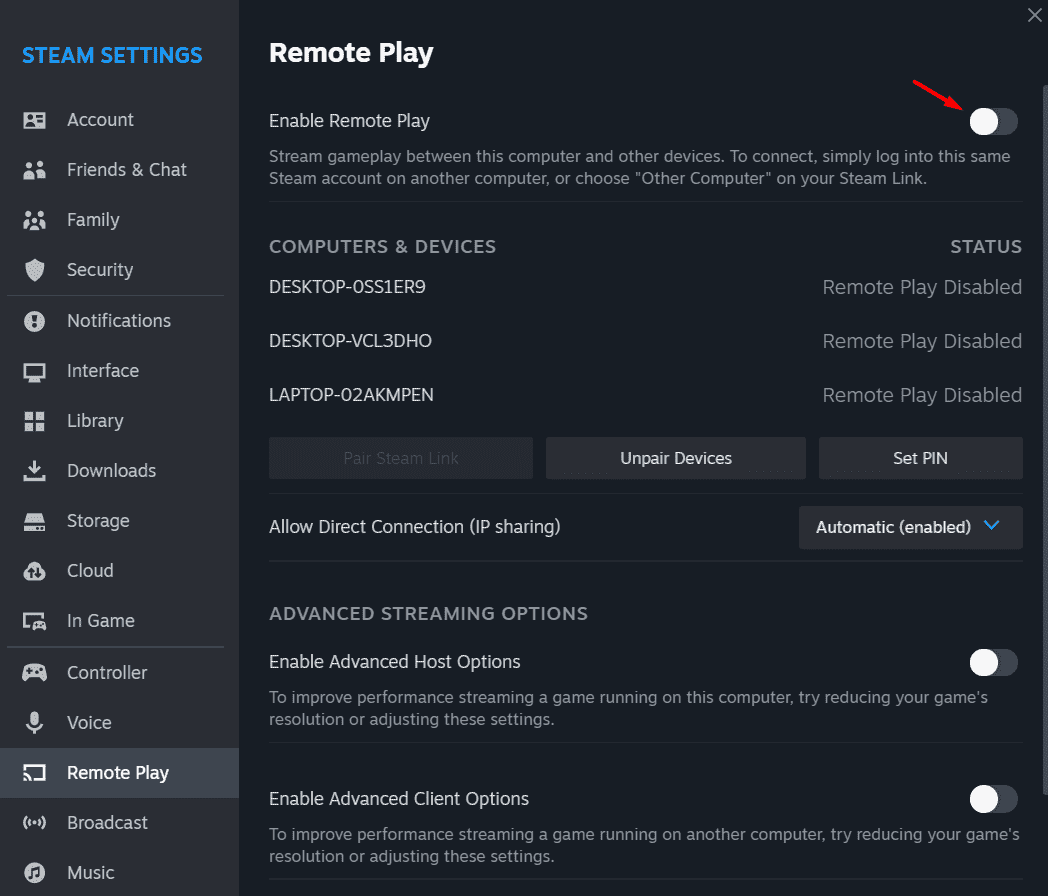The height and width of the screenshot is (896, 1048).
Task: Click the Controller gamepad icon
Action: coord(35,672)
